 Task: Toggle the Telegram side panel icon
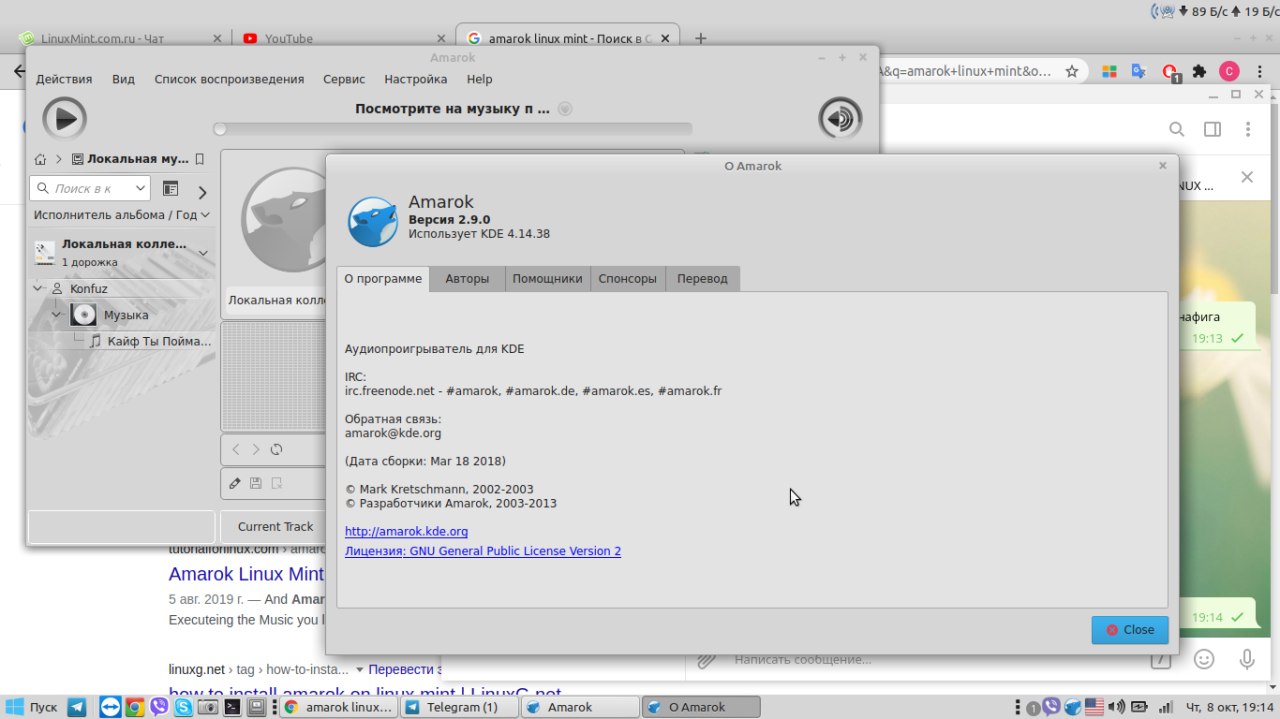tap(1212, 129)
